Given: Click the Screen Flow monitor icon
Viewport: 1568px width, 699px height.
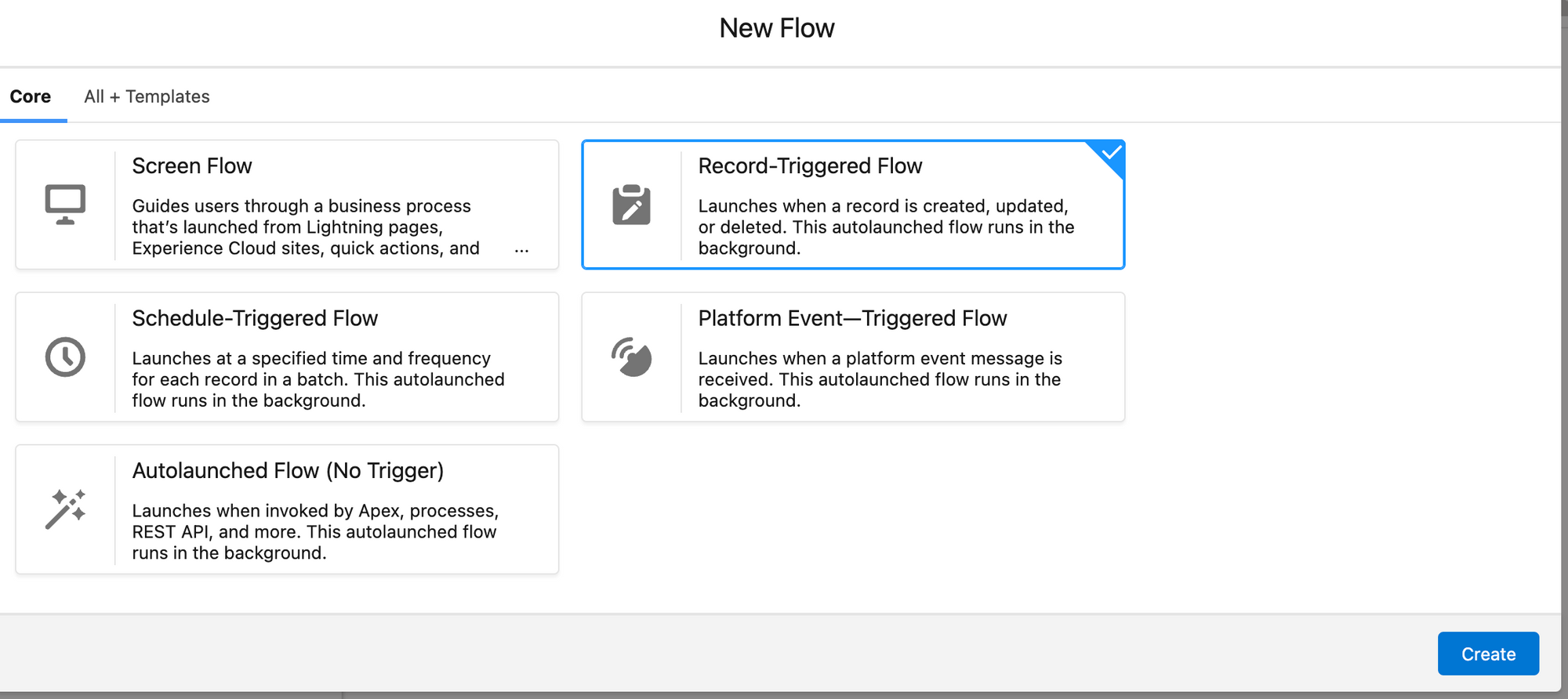Looking at the screenshot, I should pos(65,205).
